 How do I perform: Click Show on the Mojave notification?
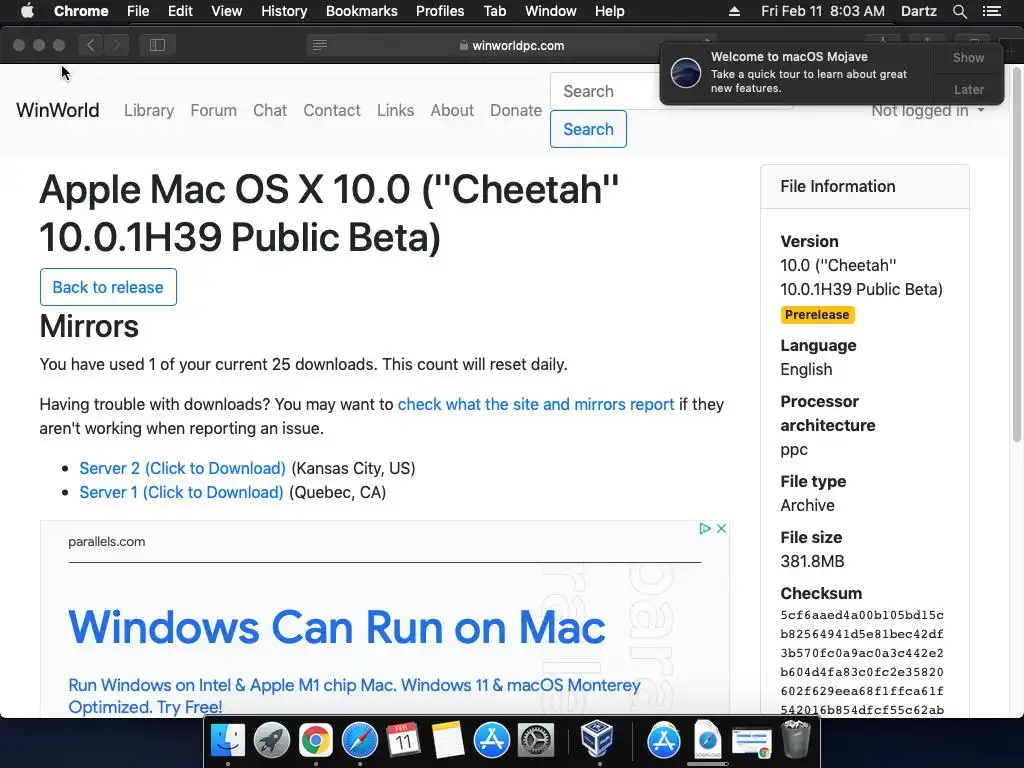click(968, 57)
